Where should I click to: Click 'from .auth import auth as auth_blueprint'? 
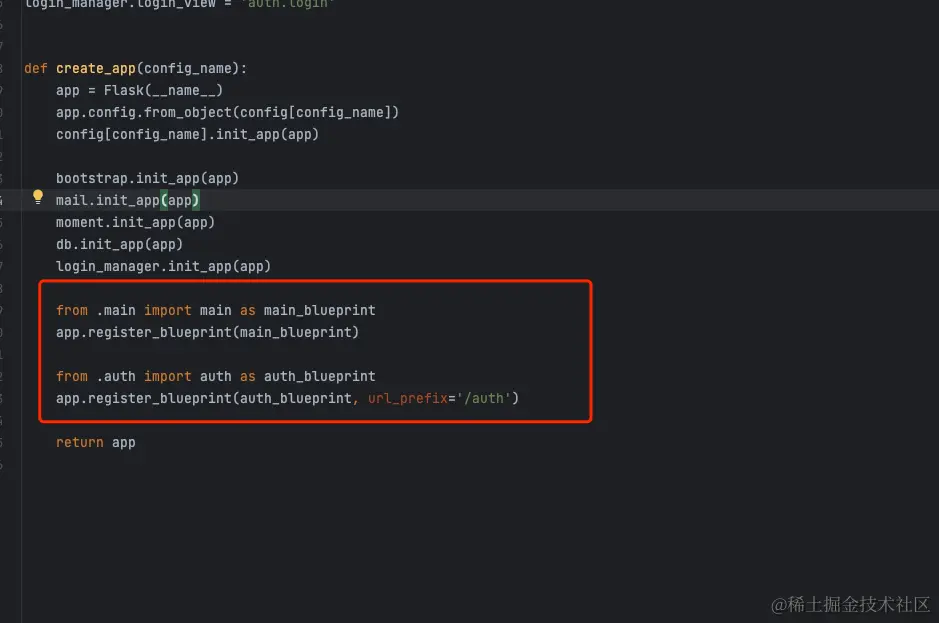tap(216, 376)
